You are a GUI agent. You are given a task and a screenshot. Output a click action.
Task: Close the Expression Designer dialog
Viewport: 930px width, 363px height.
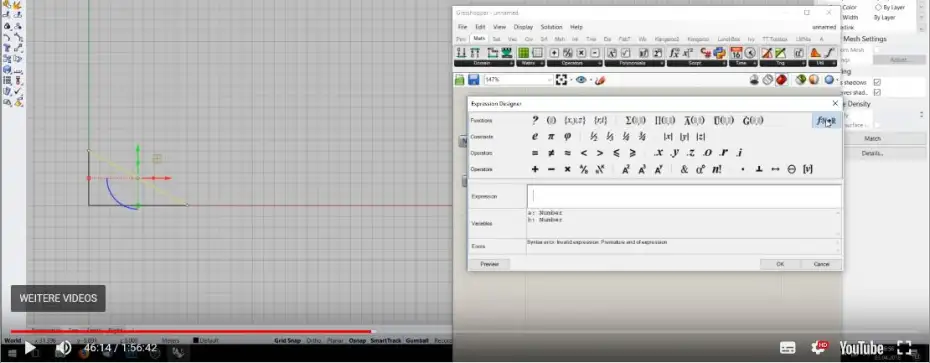pos(835,103)
